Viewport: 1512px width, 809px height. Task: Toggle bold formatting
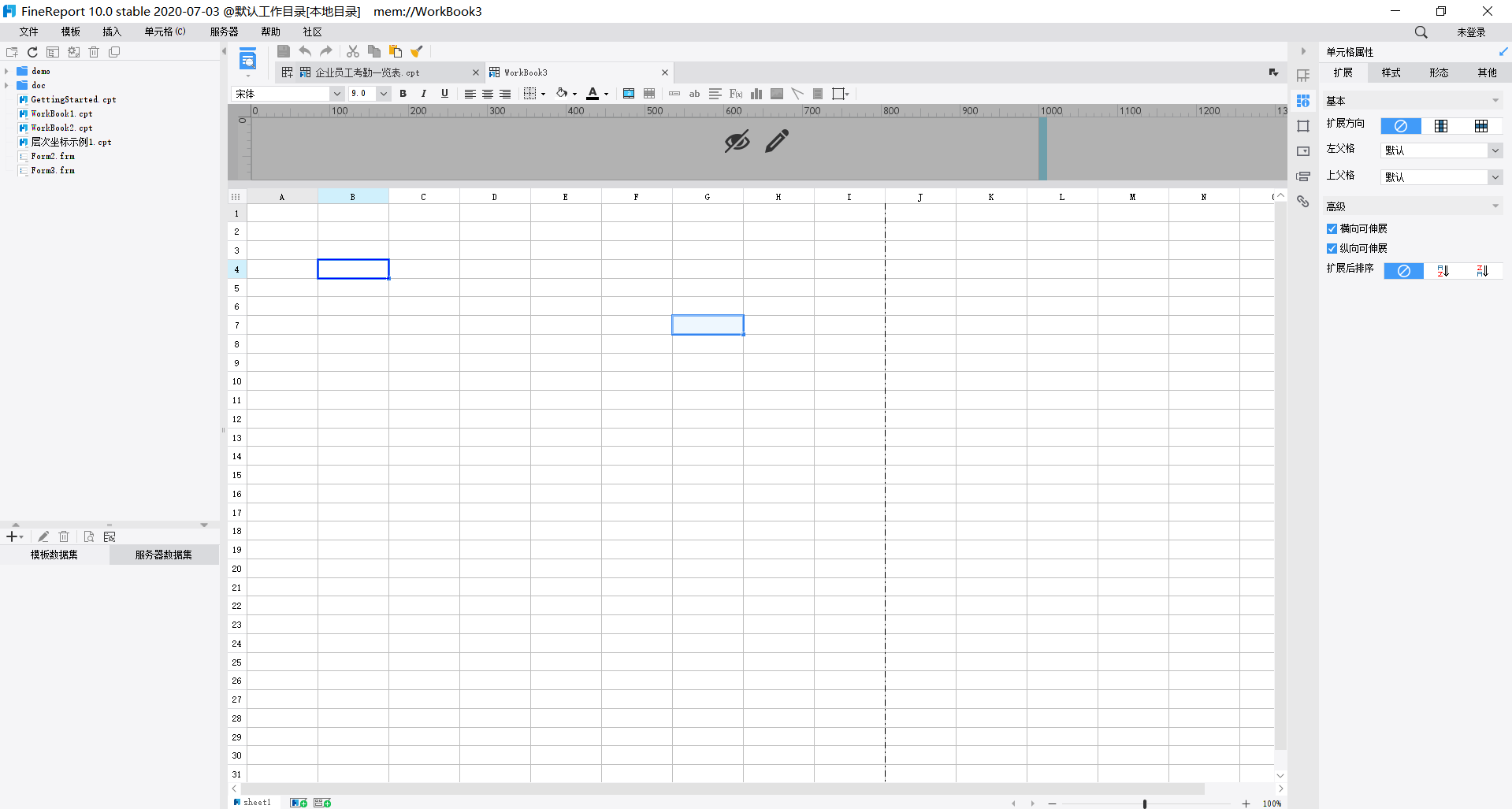[403, 94]
